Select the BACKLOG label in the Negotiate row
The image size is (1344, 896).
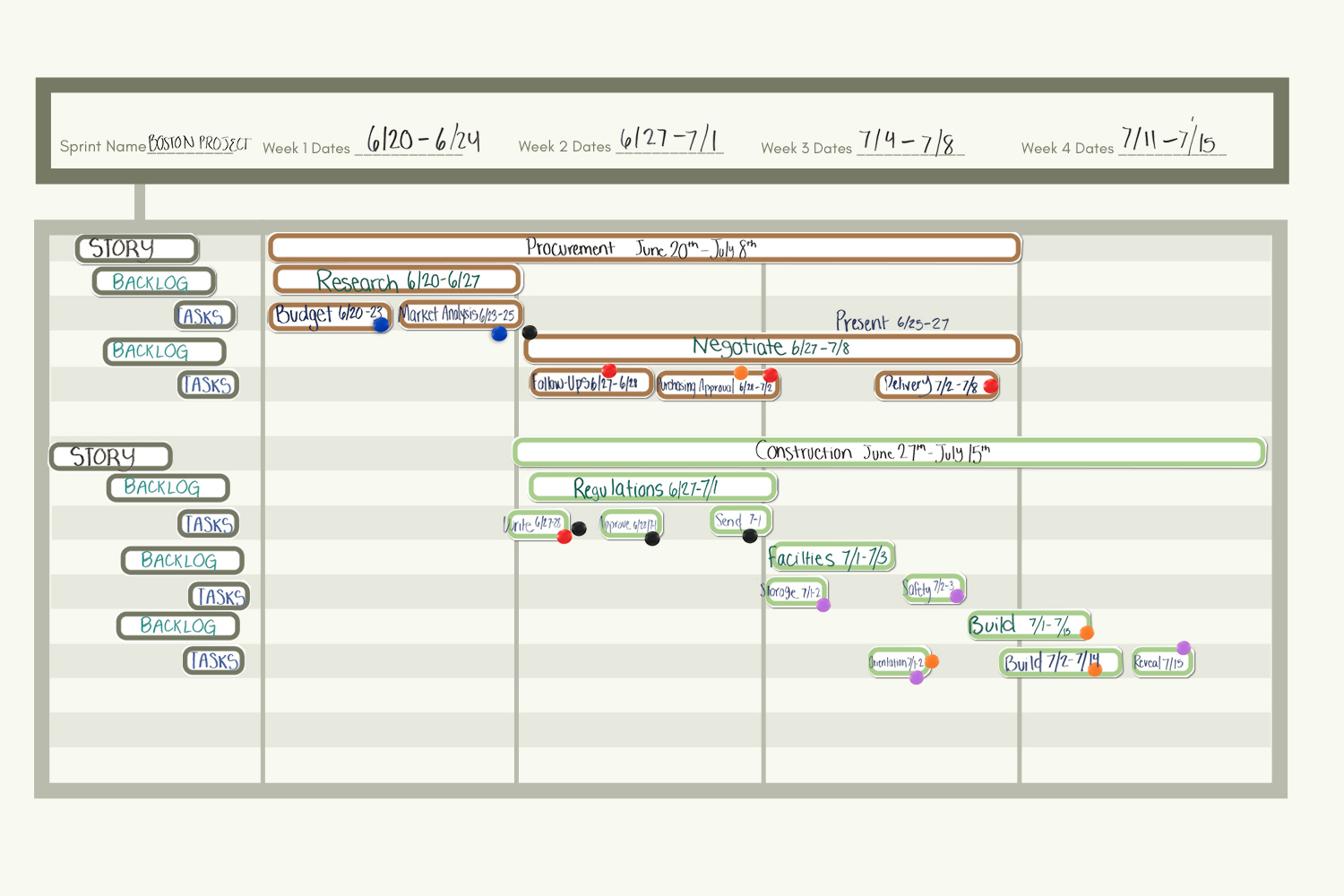pos(164,350)
